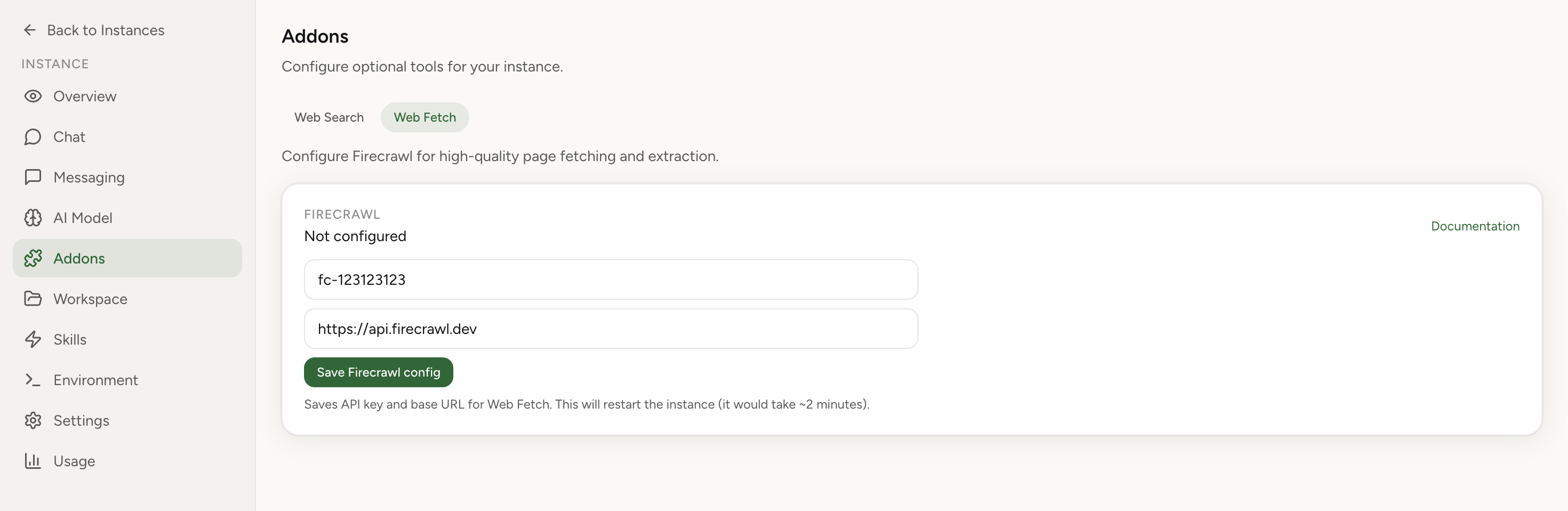Click the API key field containing fc-123123123
Viewport: 1568px width, 511px height.
(x=611, y=279)
